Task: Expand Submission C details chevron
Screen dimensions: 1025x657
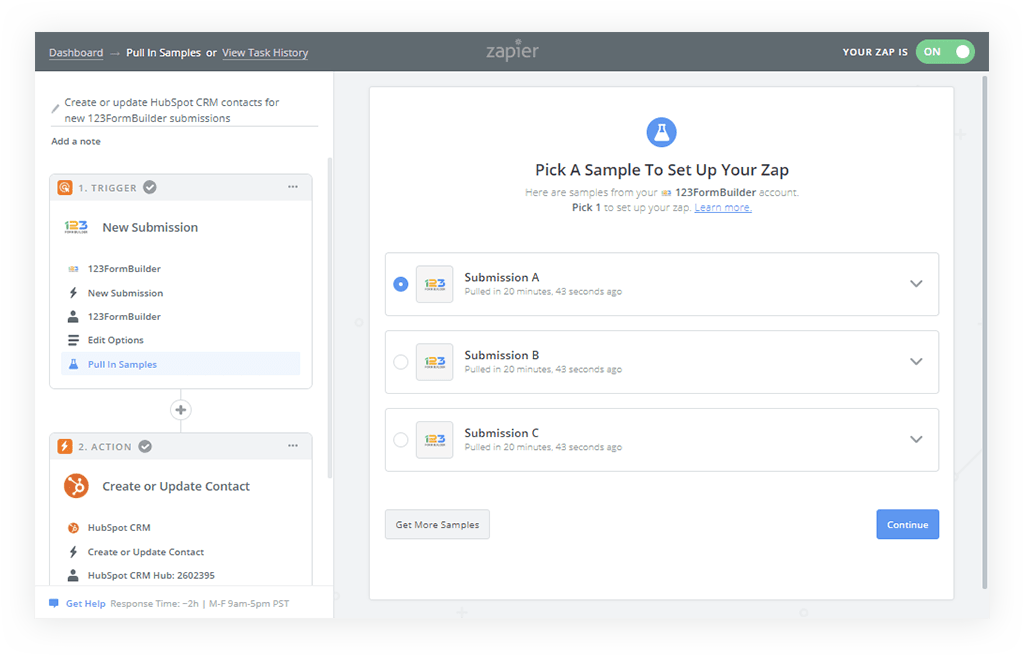Action: tap(916, 439)
